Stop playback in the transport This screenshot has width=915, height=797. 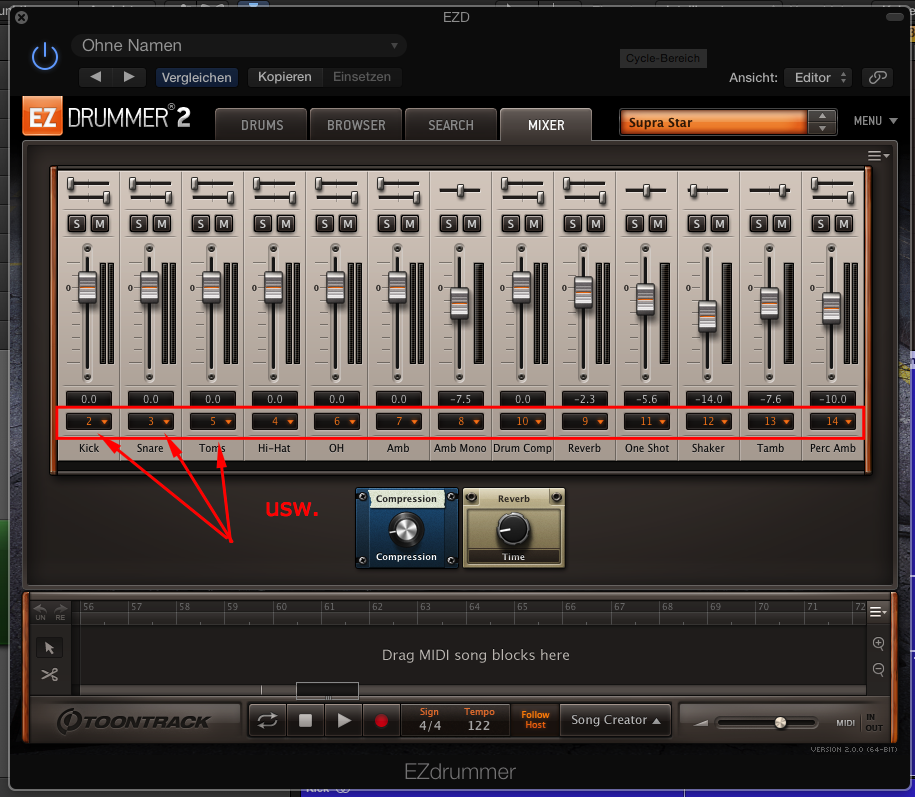305,721
